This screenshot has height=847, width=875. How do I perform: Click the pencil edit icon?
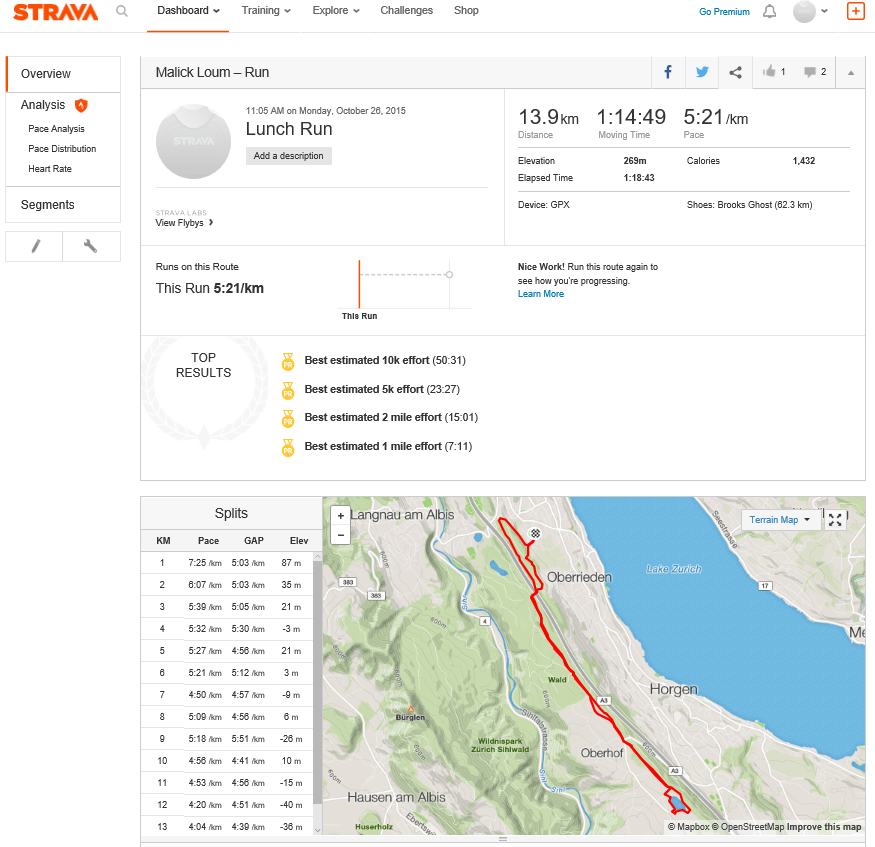(34, 246)
